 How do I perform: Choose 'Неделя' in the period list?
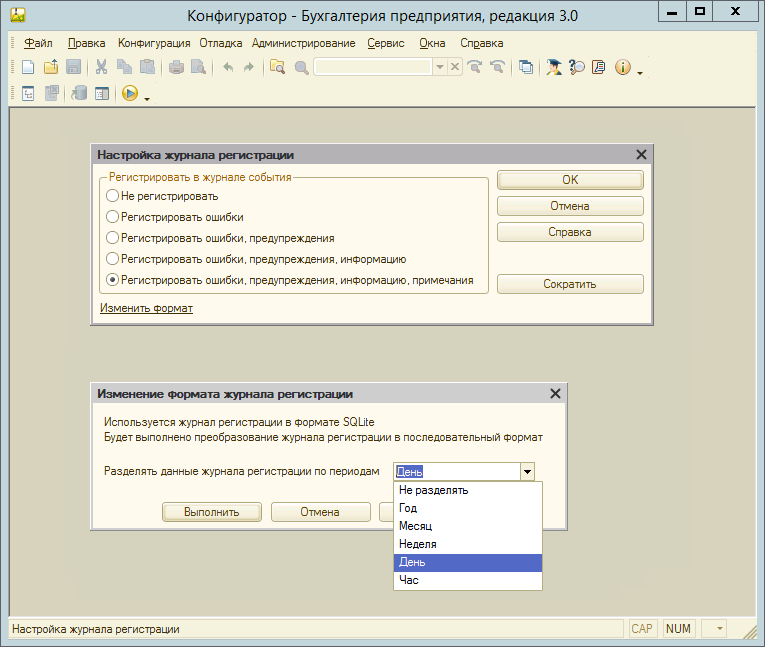pyautogui.click(x=468, y=544)
